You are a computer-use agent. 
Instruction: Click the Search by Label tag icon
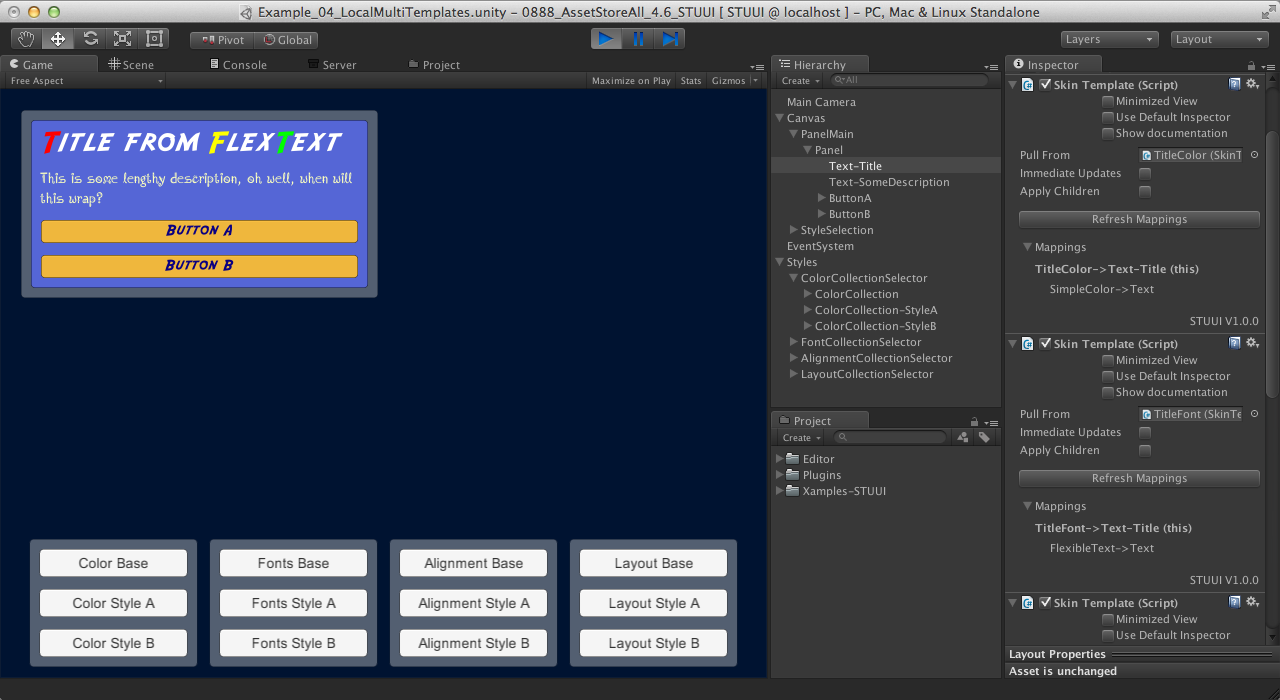[x=984, y=437]
